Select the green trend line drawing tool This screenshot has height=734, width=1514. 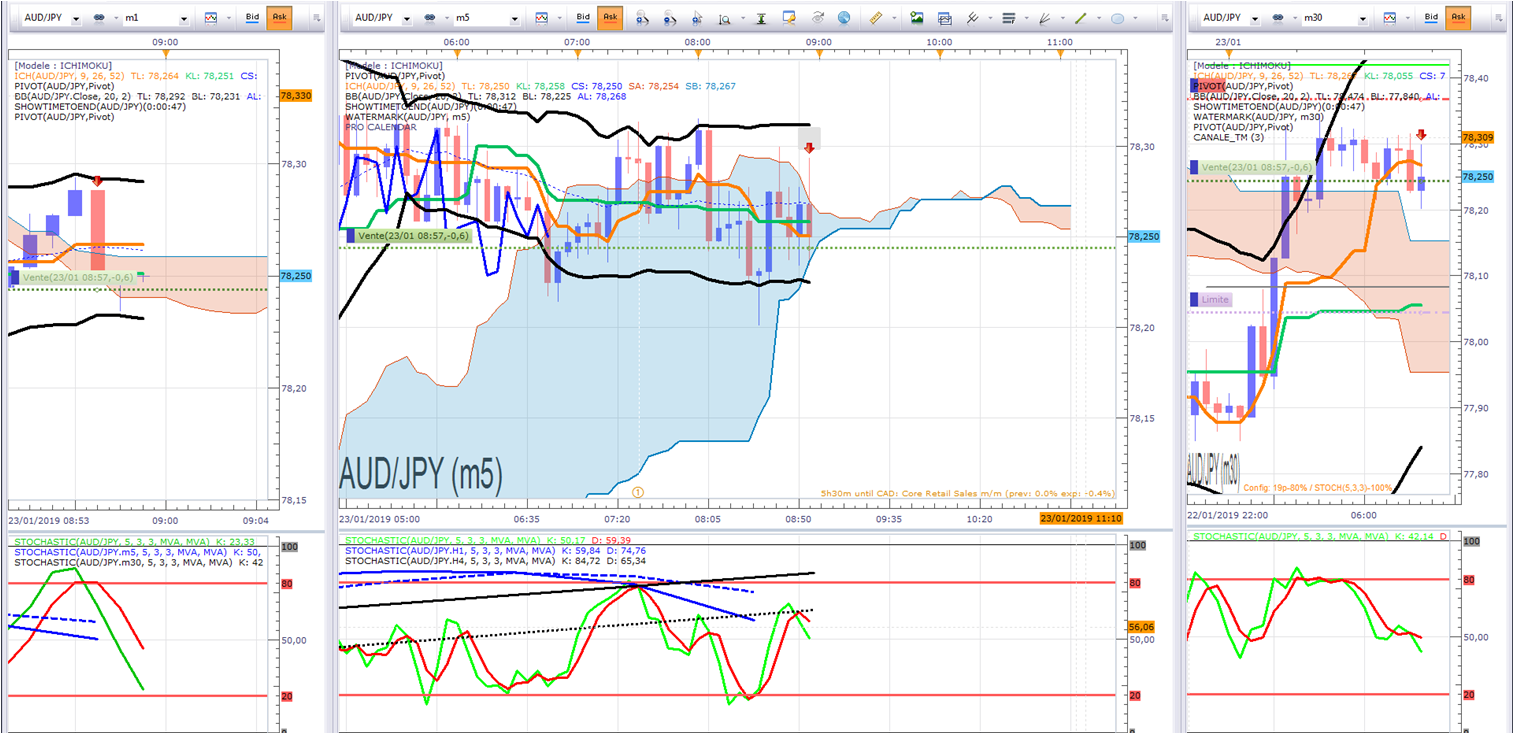click(x=1080, y=18)
